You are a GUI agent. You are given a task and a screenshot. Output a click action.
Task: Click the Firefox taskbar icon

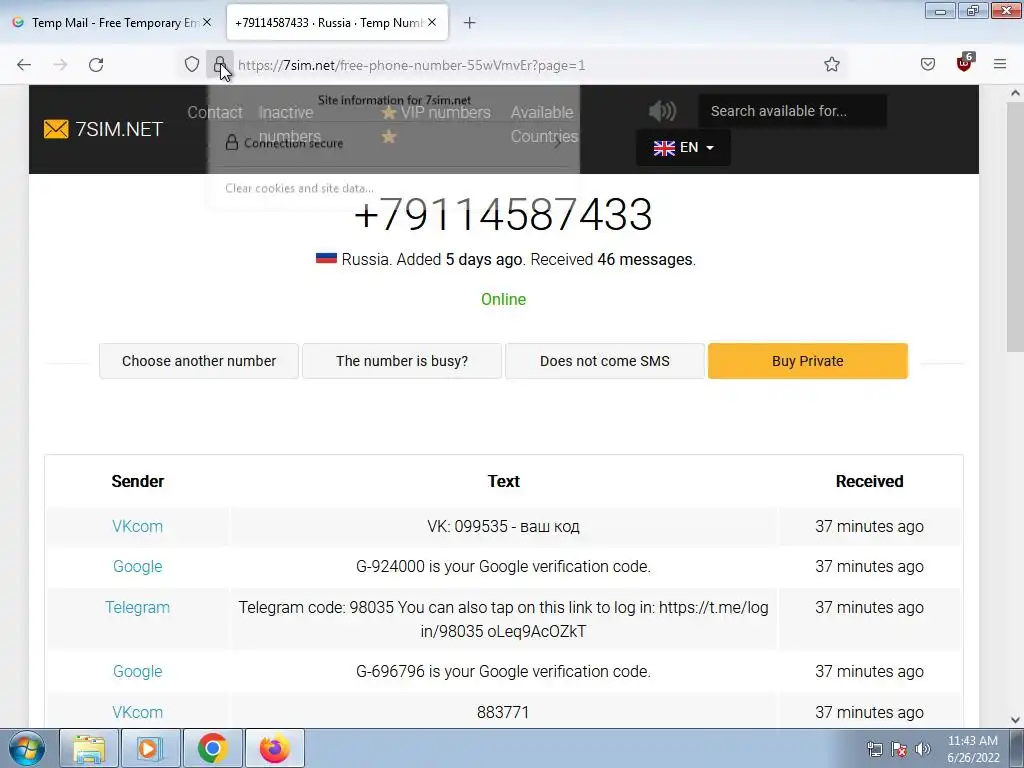(x=275, y=748)
